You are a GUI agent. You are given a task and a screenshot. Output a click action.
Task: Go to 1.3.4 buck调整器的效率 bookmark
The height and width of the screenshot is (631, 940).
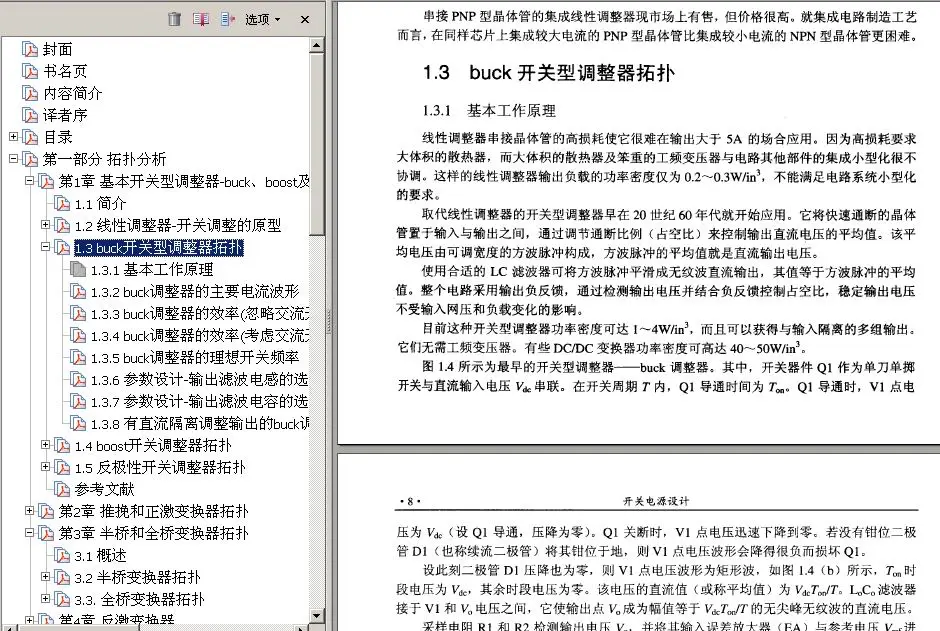(200, 336)
